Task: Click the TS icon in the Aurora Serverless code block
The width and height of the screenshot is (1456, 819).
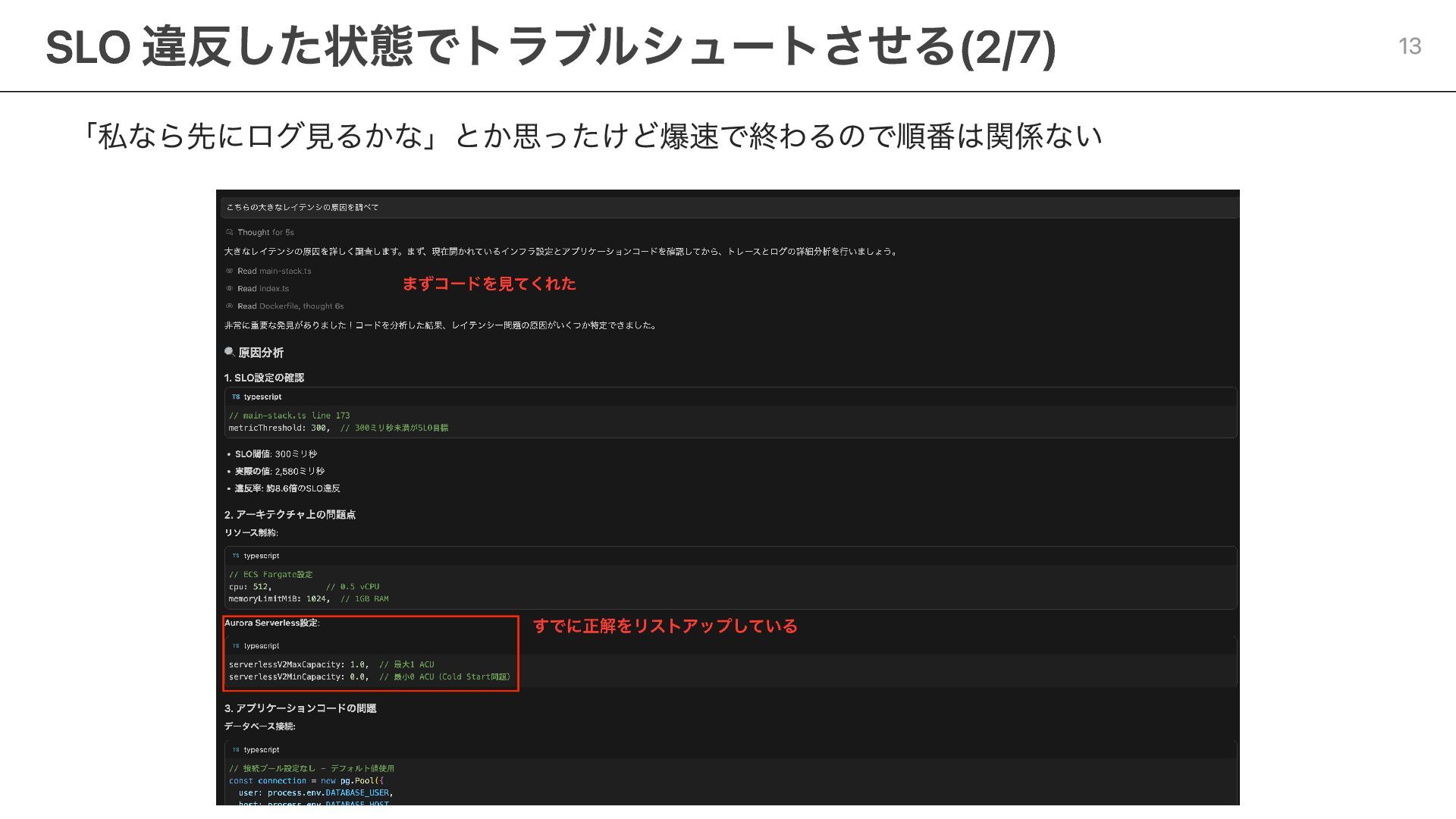Action: 236,646
